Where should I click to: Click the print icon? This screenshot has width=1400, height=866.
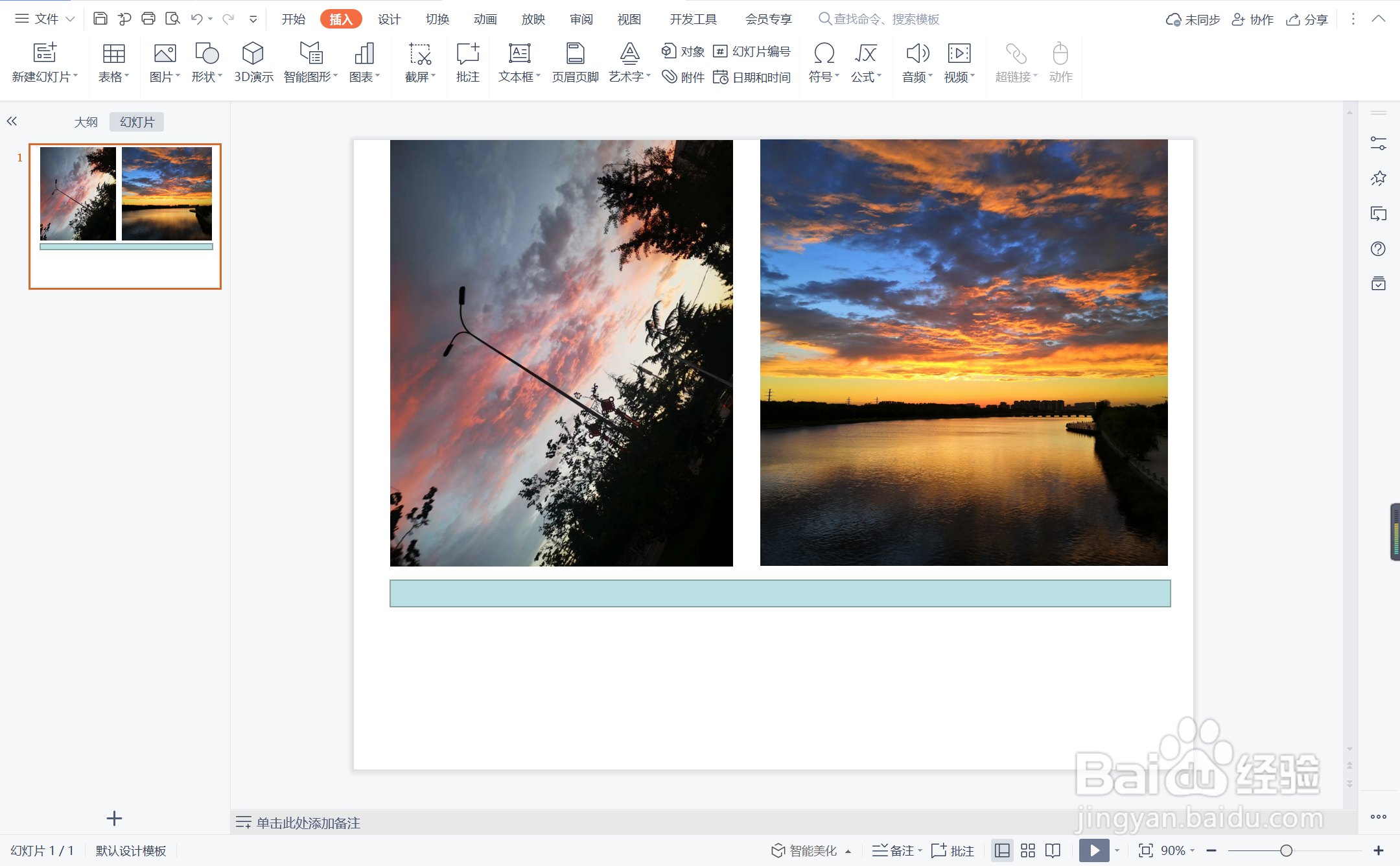(148, 19)
